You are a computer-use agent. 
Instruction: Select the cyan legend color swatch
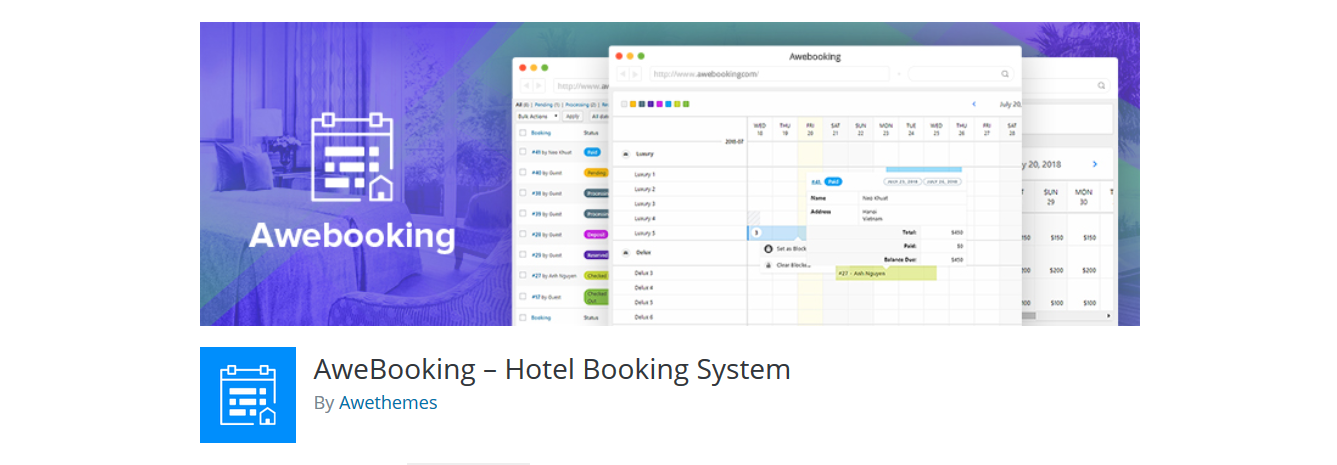(667, 104)
